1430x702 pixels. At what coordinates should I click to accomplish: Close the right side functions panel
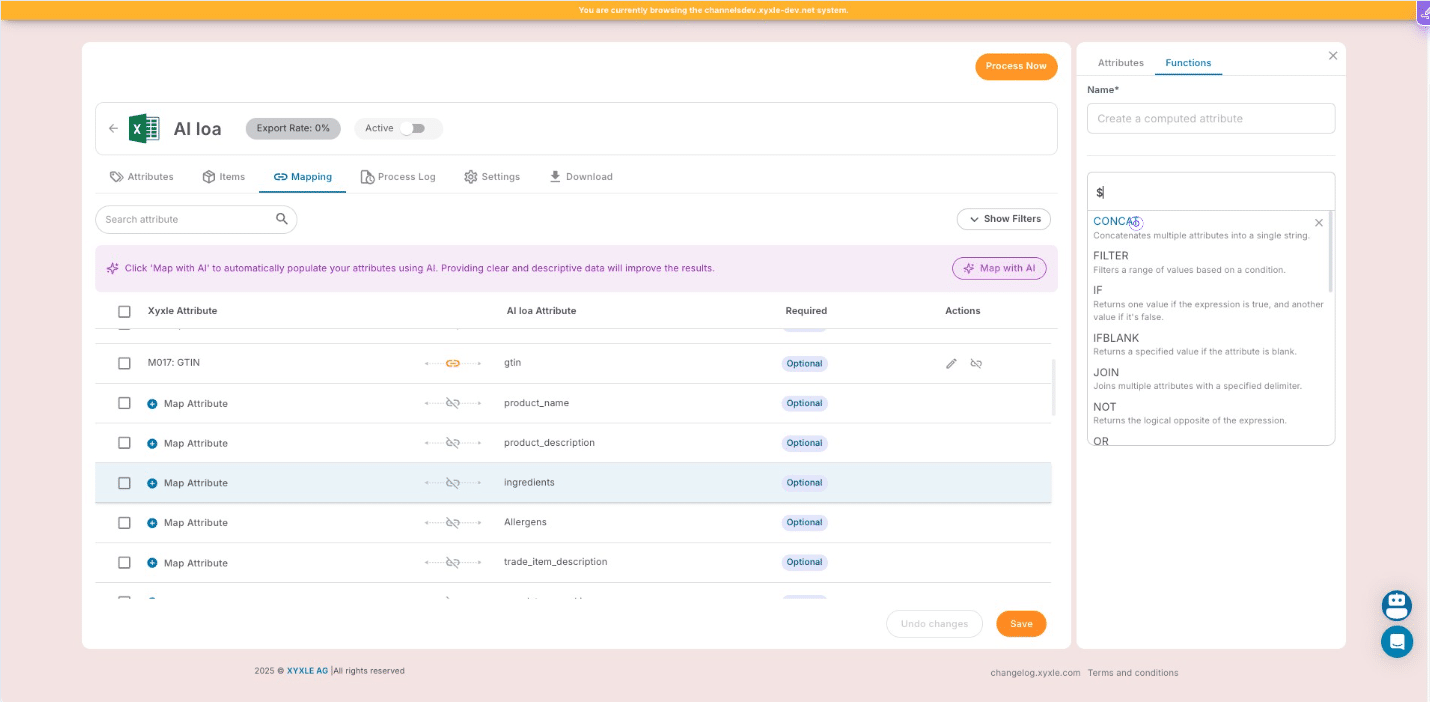[1332, 56]
